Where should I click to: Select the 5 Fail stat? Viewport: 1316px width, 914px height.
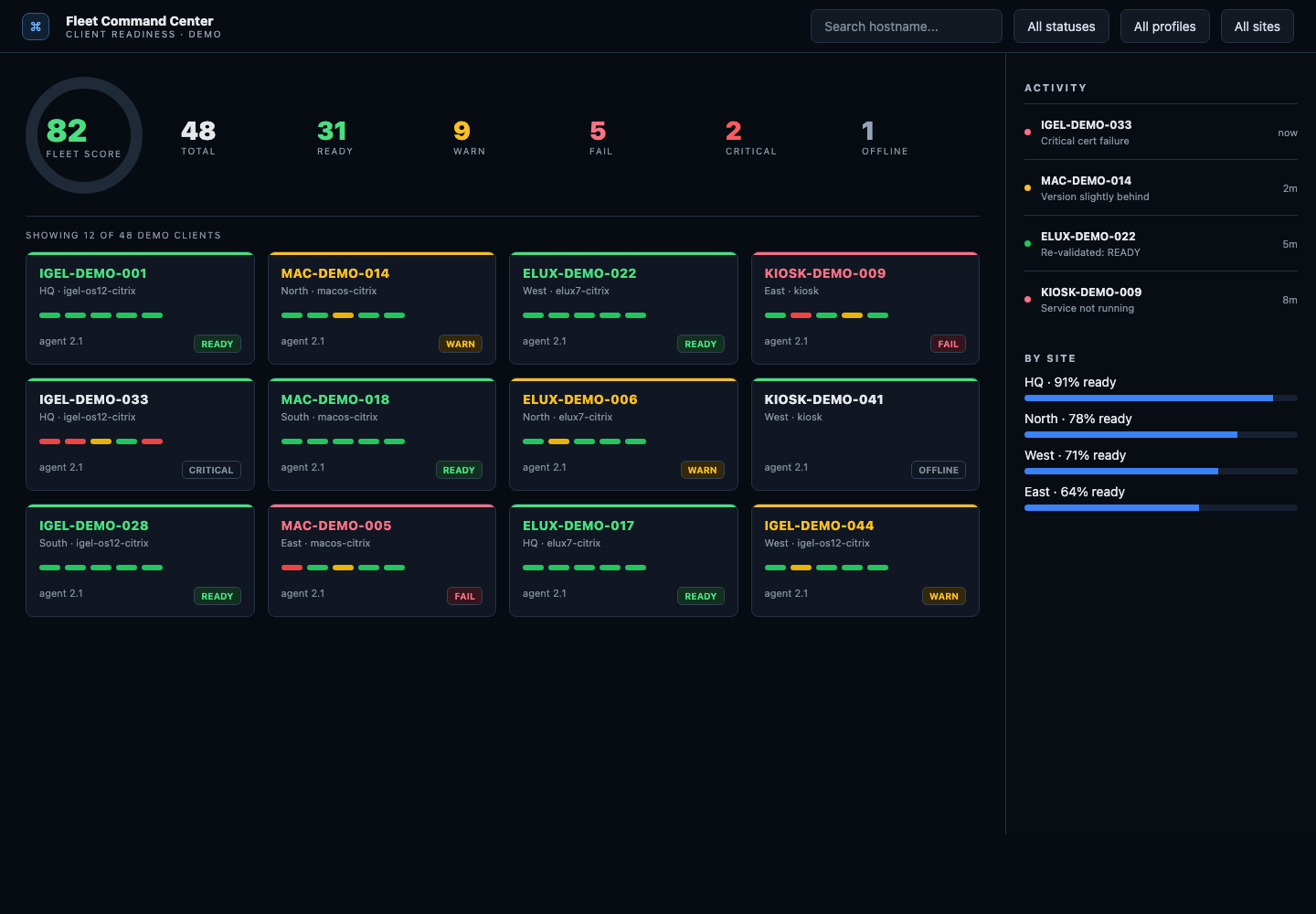point(600,138)
